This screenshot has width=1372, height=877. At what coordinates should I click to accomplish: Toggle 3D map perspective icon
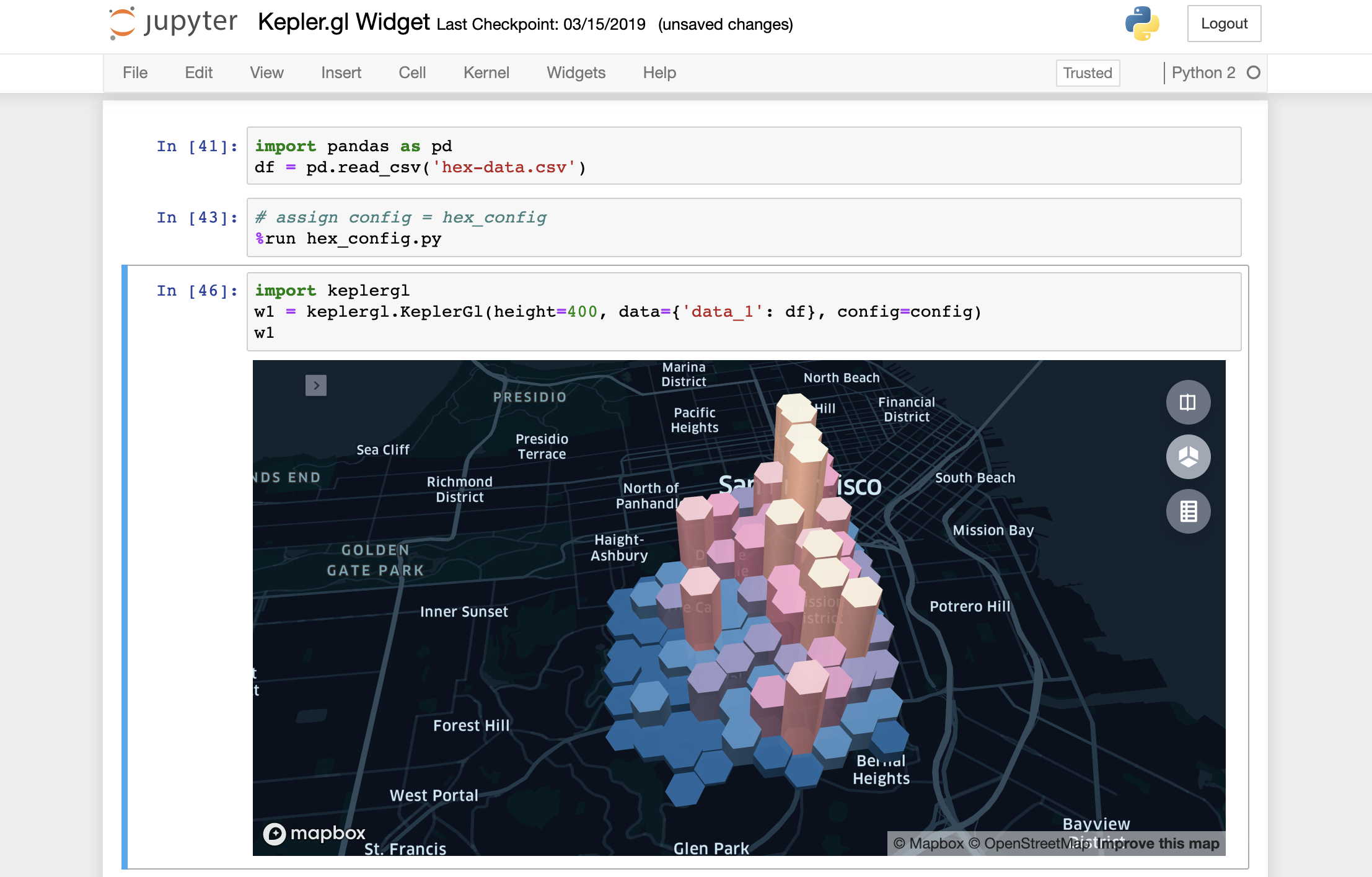1187,457
